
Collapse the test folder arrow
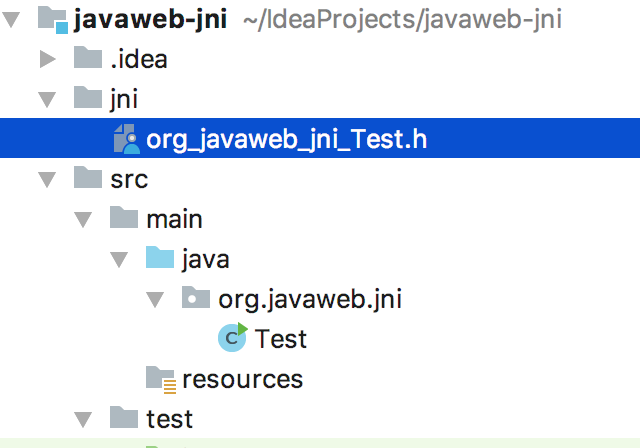tap(83, 419)
